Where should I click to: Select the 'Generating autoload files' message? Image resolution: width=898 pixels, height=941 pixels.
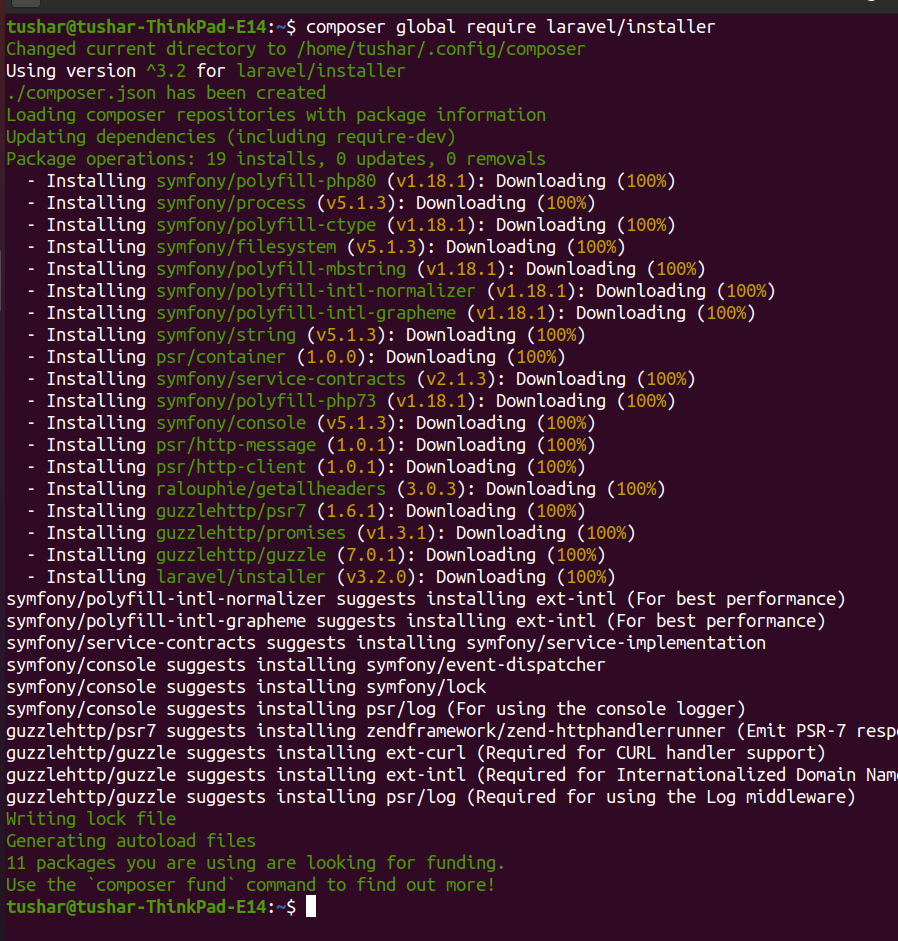[131, 840]
